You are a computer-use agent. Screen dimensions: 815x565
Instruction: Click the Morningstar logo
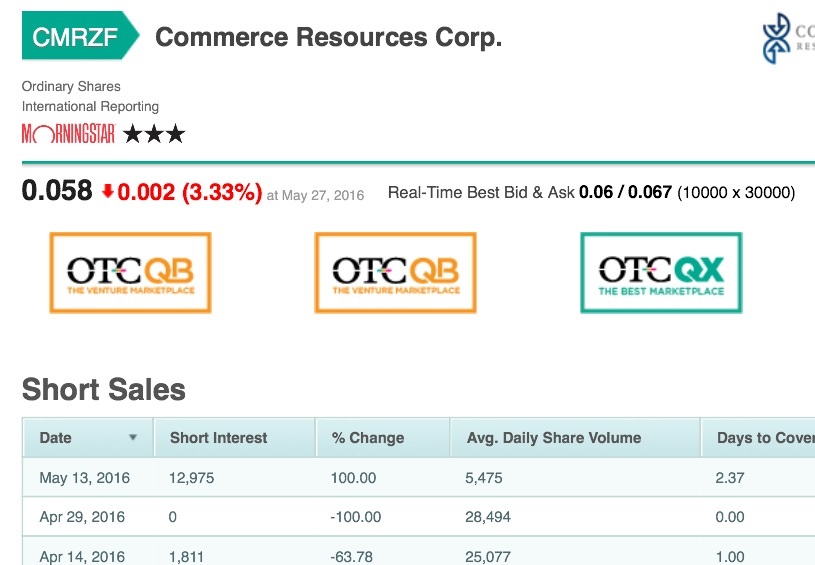(x=69, y=134)
